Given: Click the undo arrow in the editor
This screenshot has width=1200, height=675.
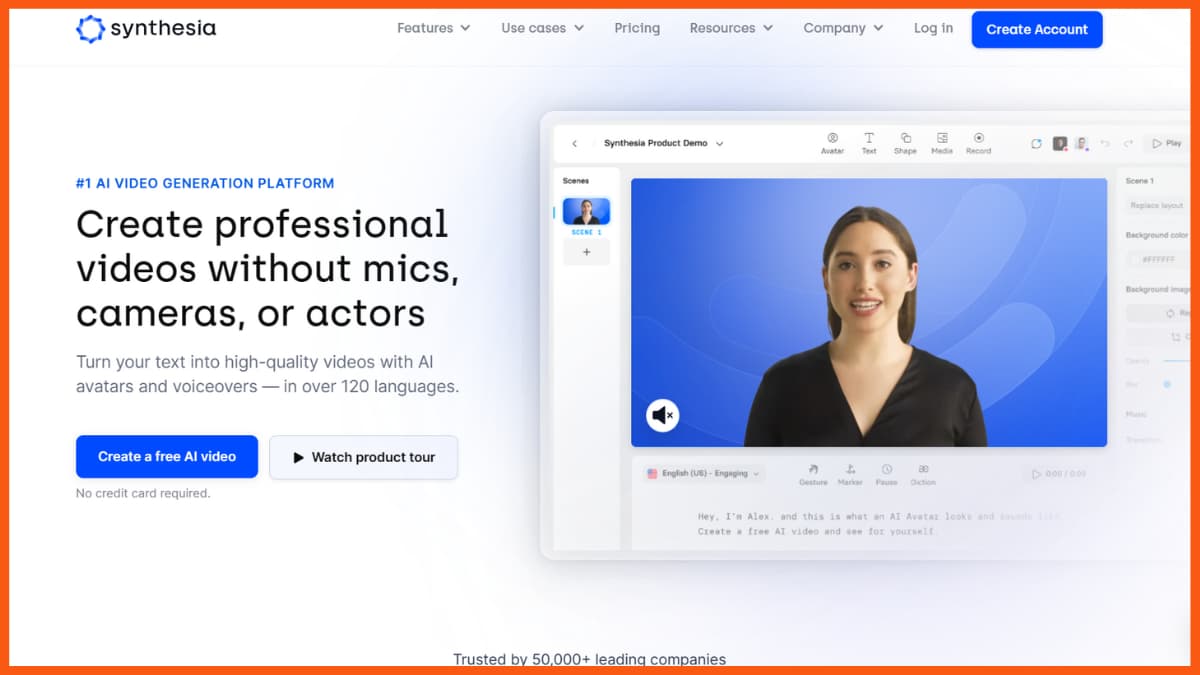Looking at the screenshot, I should tap(1105, 144).
